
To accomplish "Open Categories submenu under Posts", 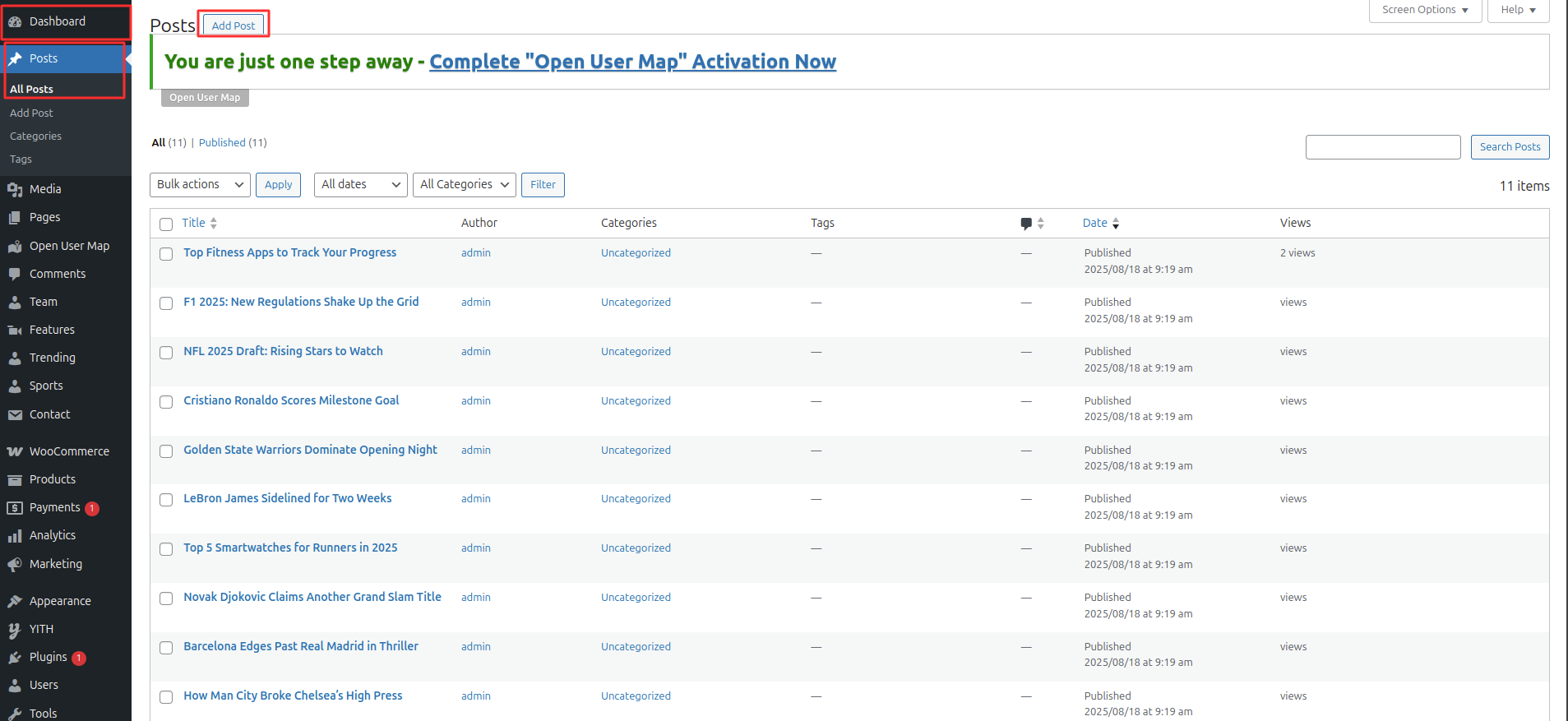I will (x=35, y=136).
